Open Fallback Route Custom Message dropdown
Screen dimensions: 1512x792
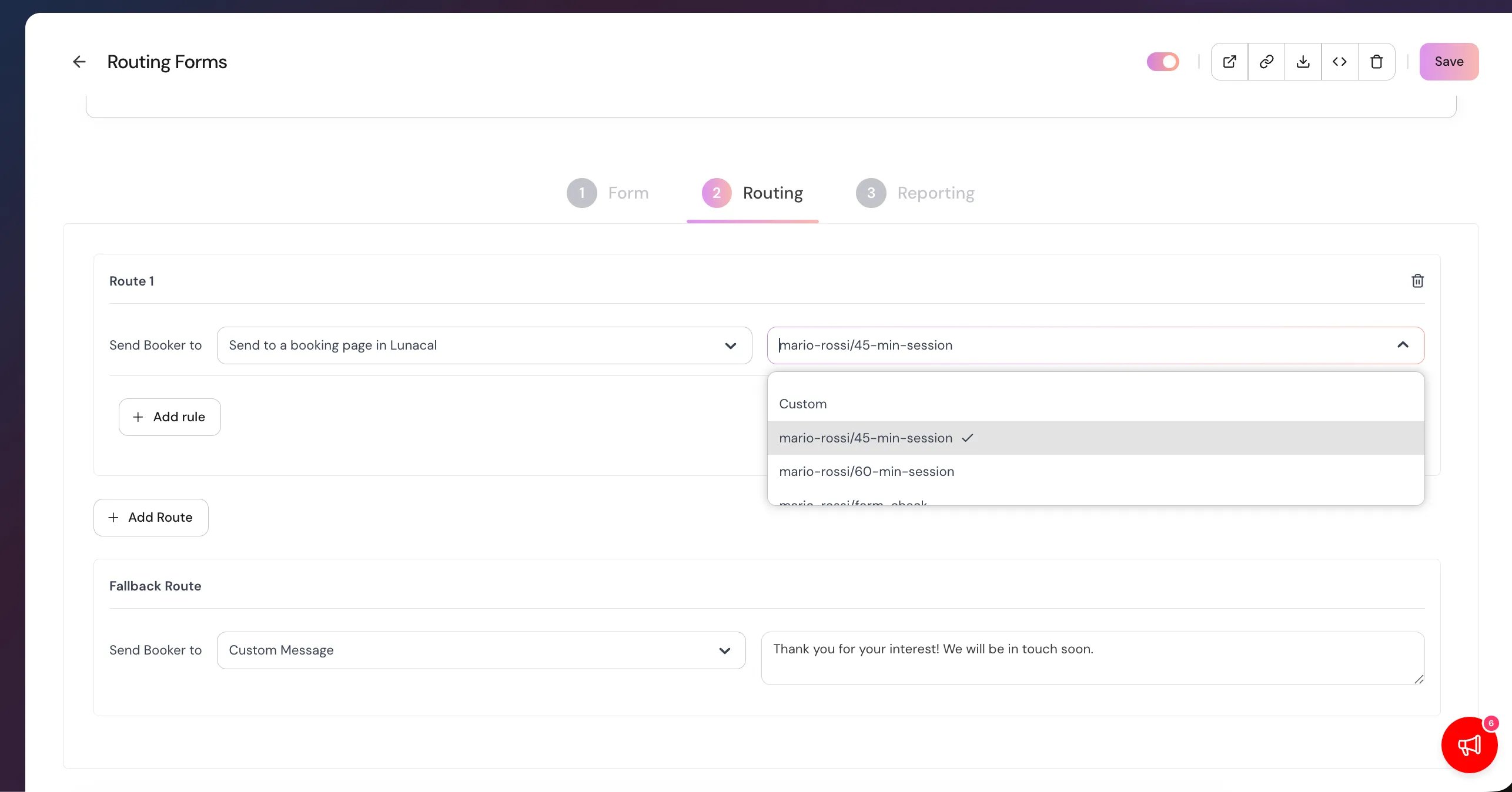(x=481, y=650)
